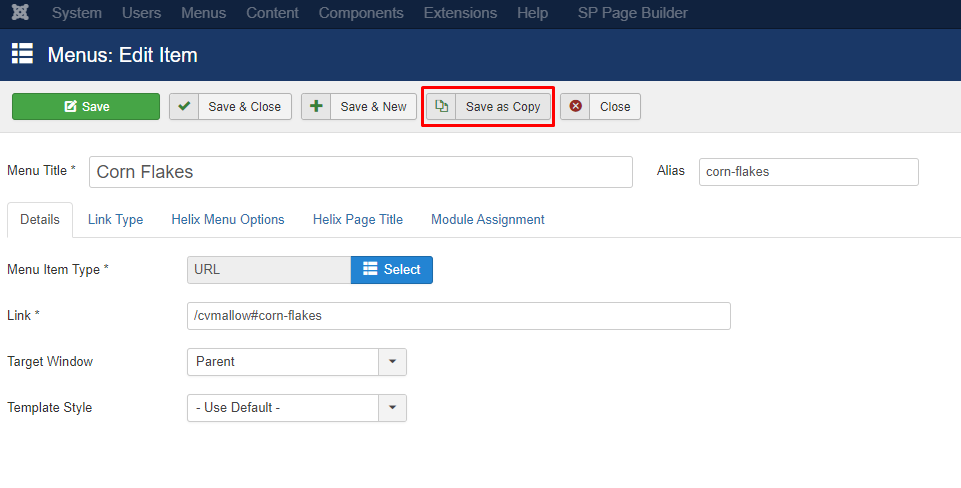Click into the Menu Title field
This screenshot has width=961, height=488.
click(361, 172)
